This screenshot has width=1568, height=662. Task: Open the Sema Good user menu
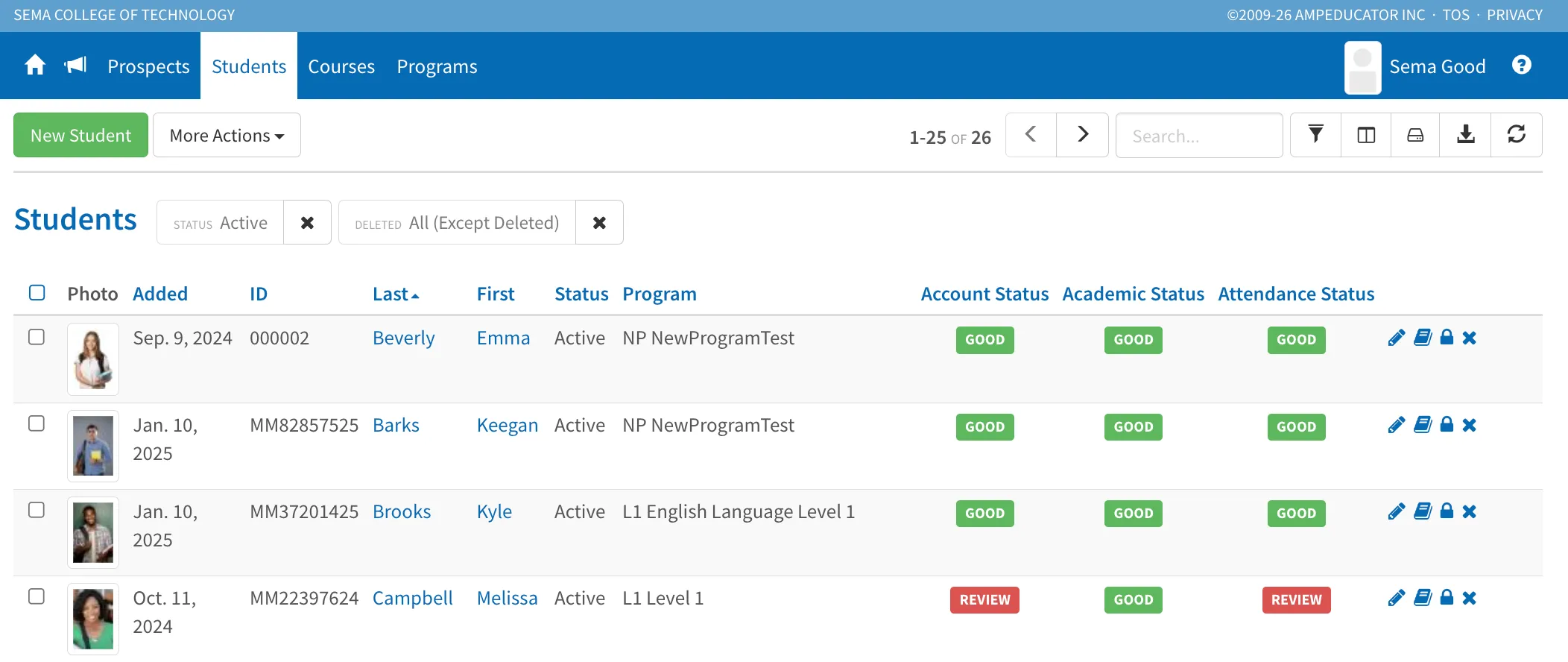1415,66
